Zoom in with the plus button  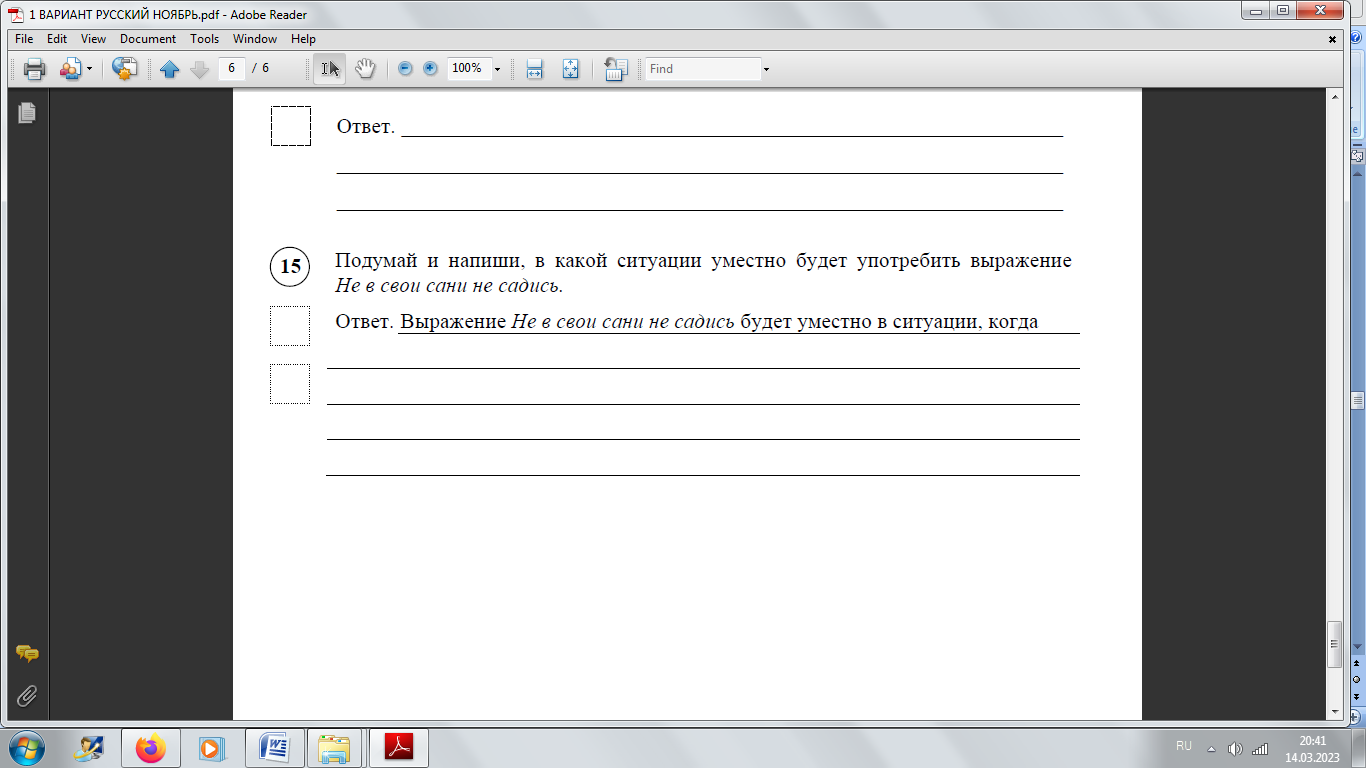point(430,68)
